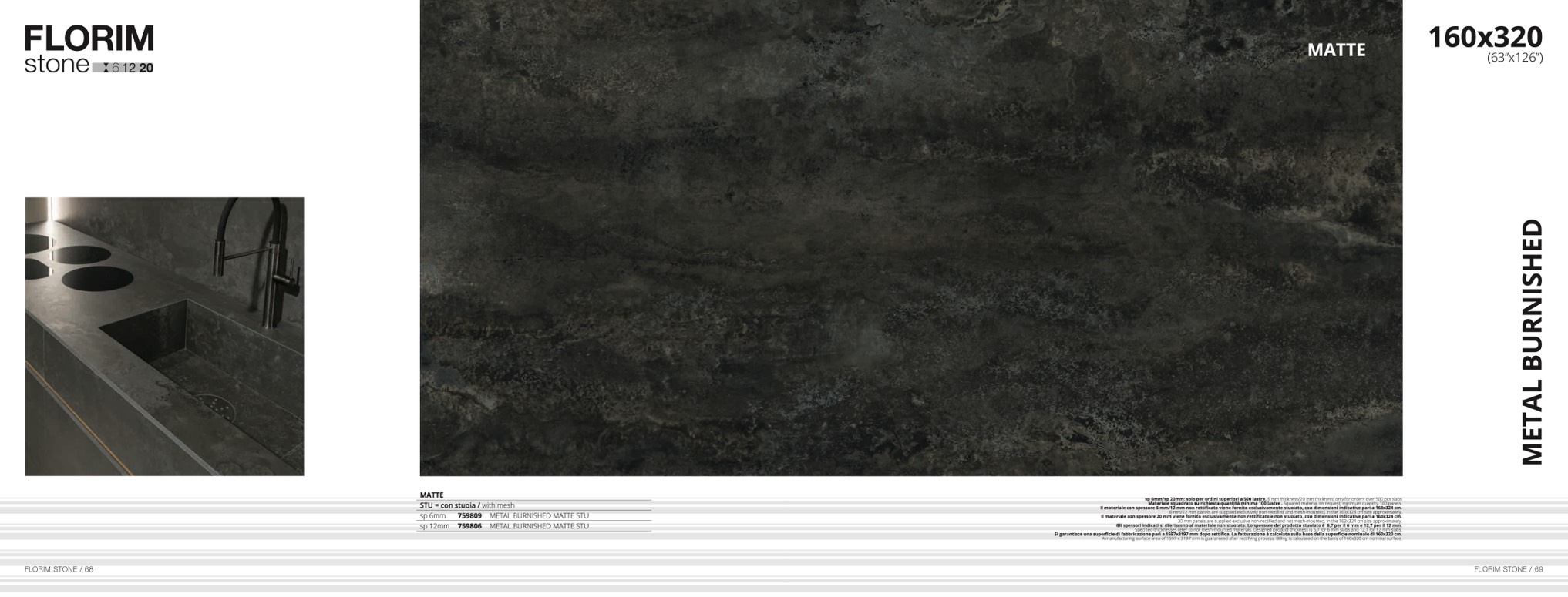Click the vertical METAL BURNISHED title
This screenshot has width=1568, height=597.
[x=1532, y=342]
